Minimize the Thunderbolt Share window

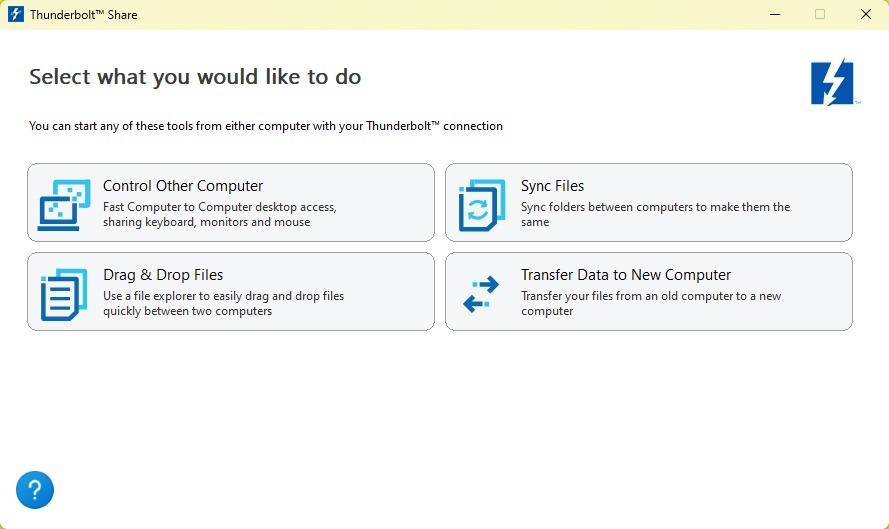[775, 14]
